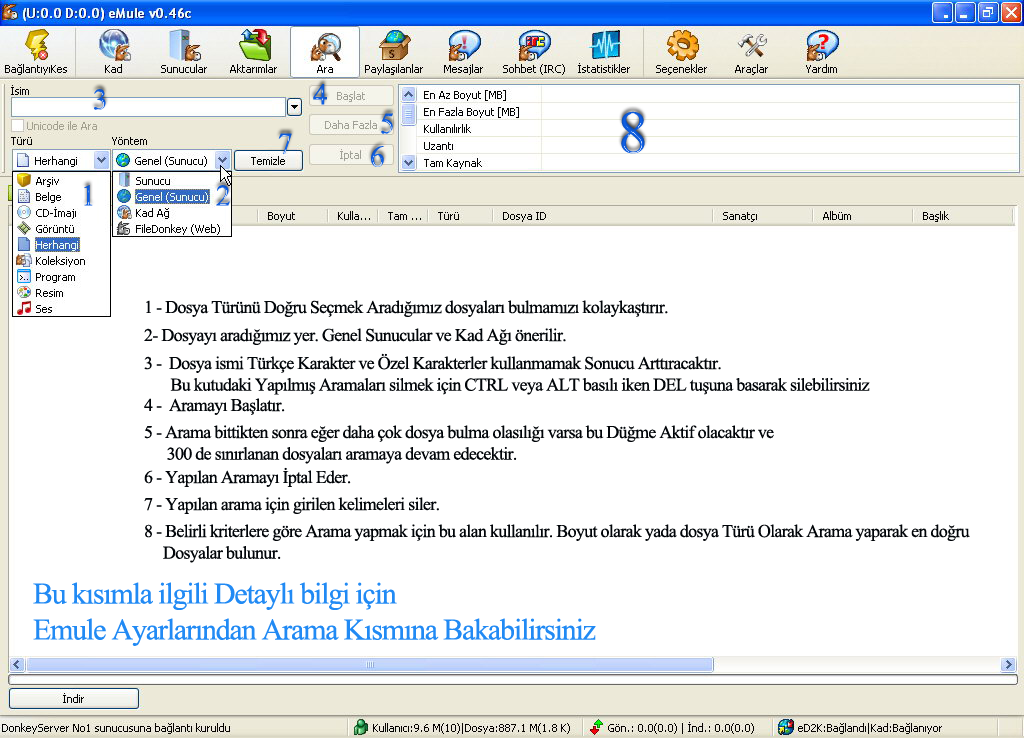The height and width of the screenshot is (738, 1024).
Task: Click filter list scroll up arrow
Action: point(408,94)
